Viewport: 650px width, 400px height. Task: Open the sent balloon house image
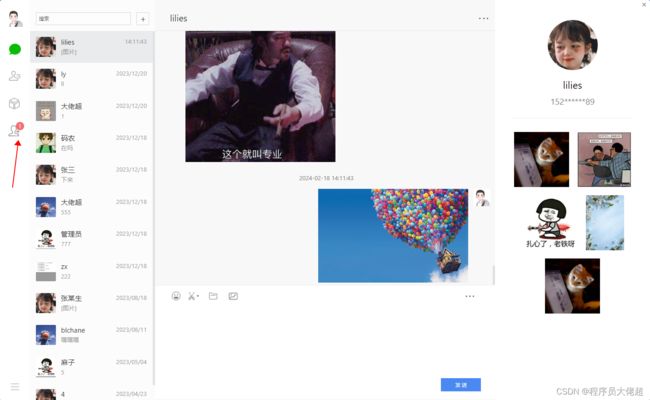[x=393, y=235]
